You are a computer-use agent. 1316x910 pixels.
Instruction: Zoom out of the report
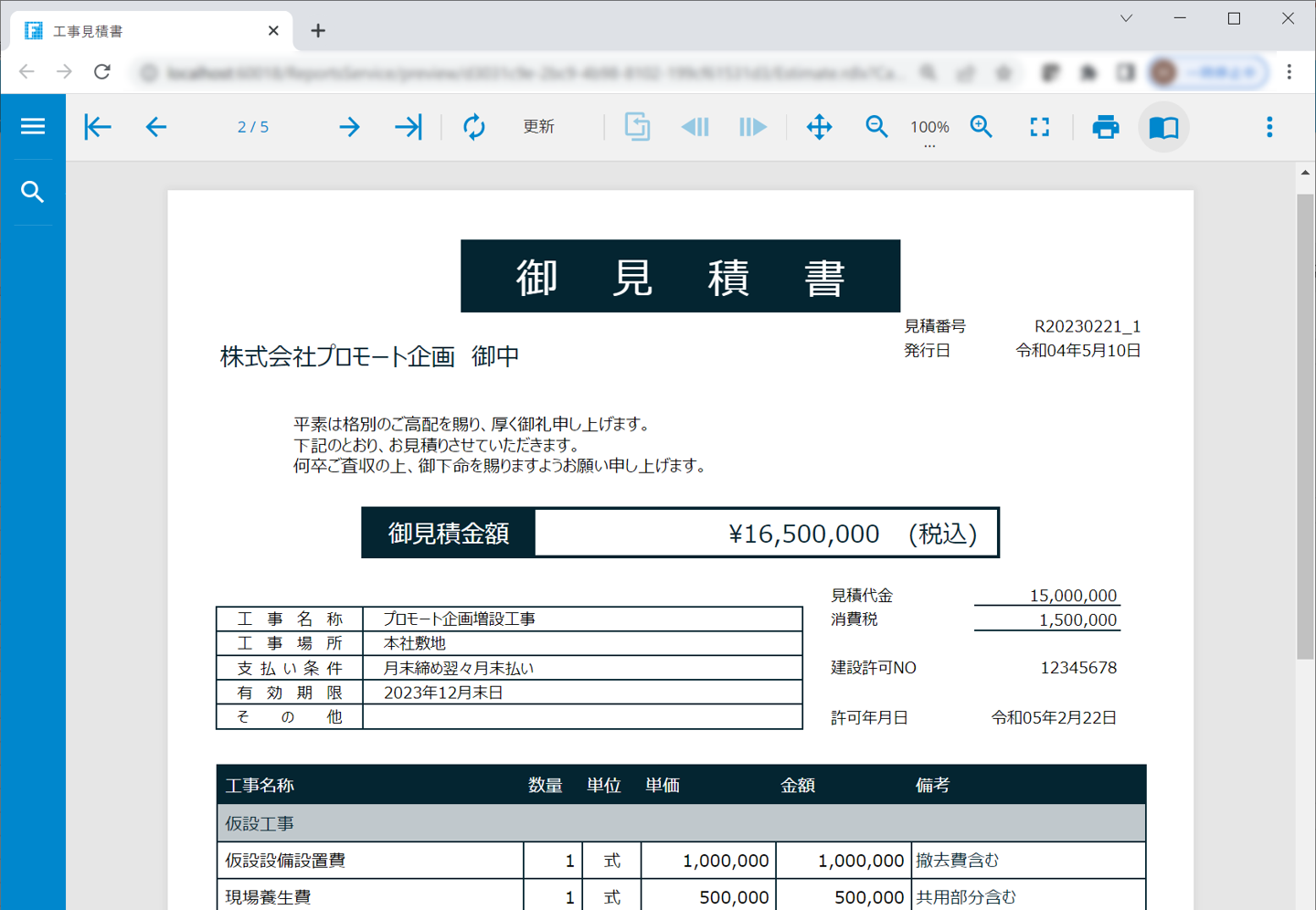[x=876, y=127]
